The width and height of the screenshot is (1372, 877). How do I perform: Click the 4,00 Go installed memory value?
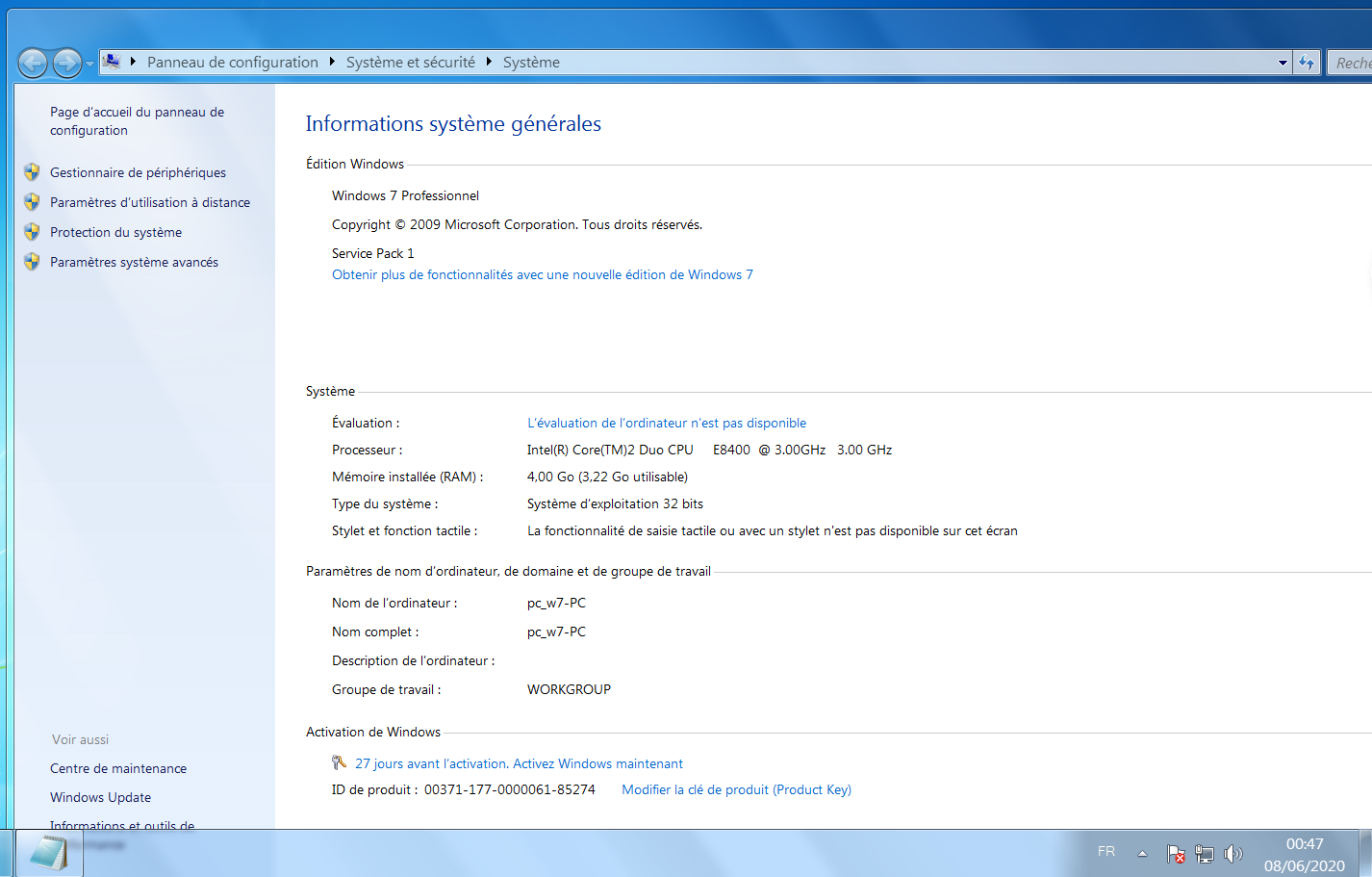click(607, 477)
